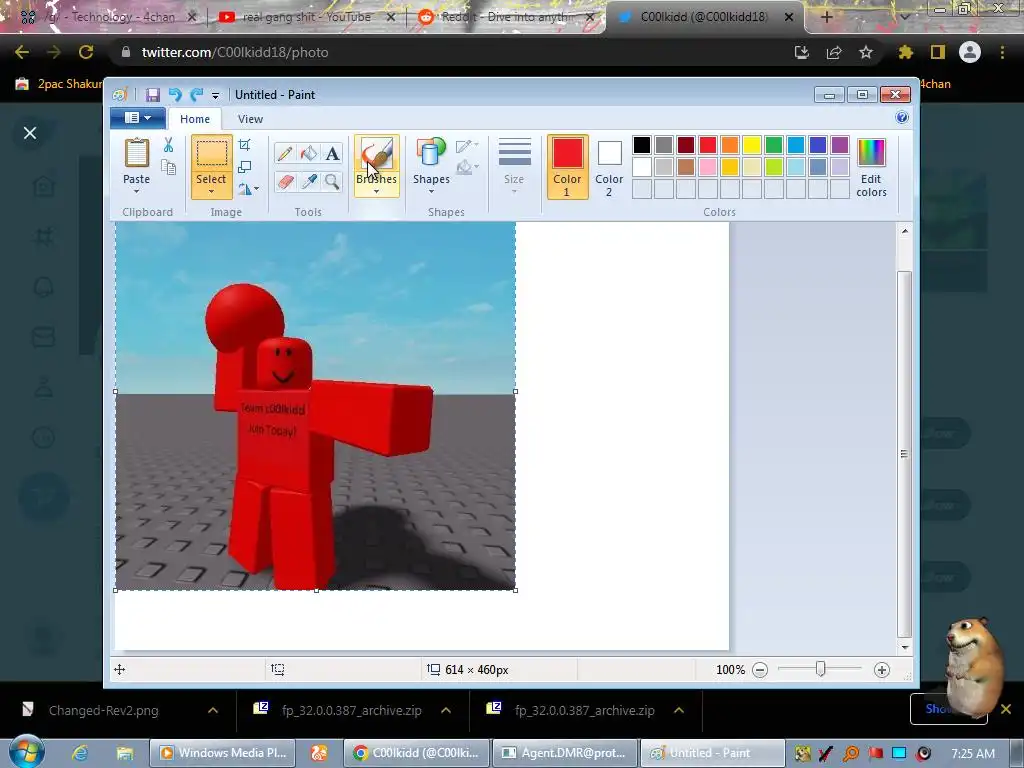Open Agent.DMR taskbar item
Image resolution: width=1024 pixels, height=768 pixels.
tap(565, 753)
